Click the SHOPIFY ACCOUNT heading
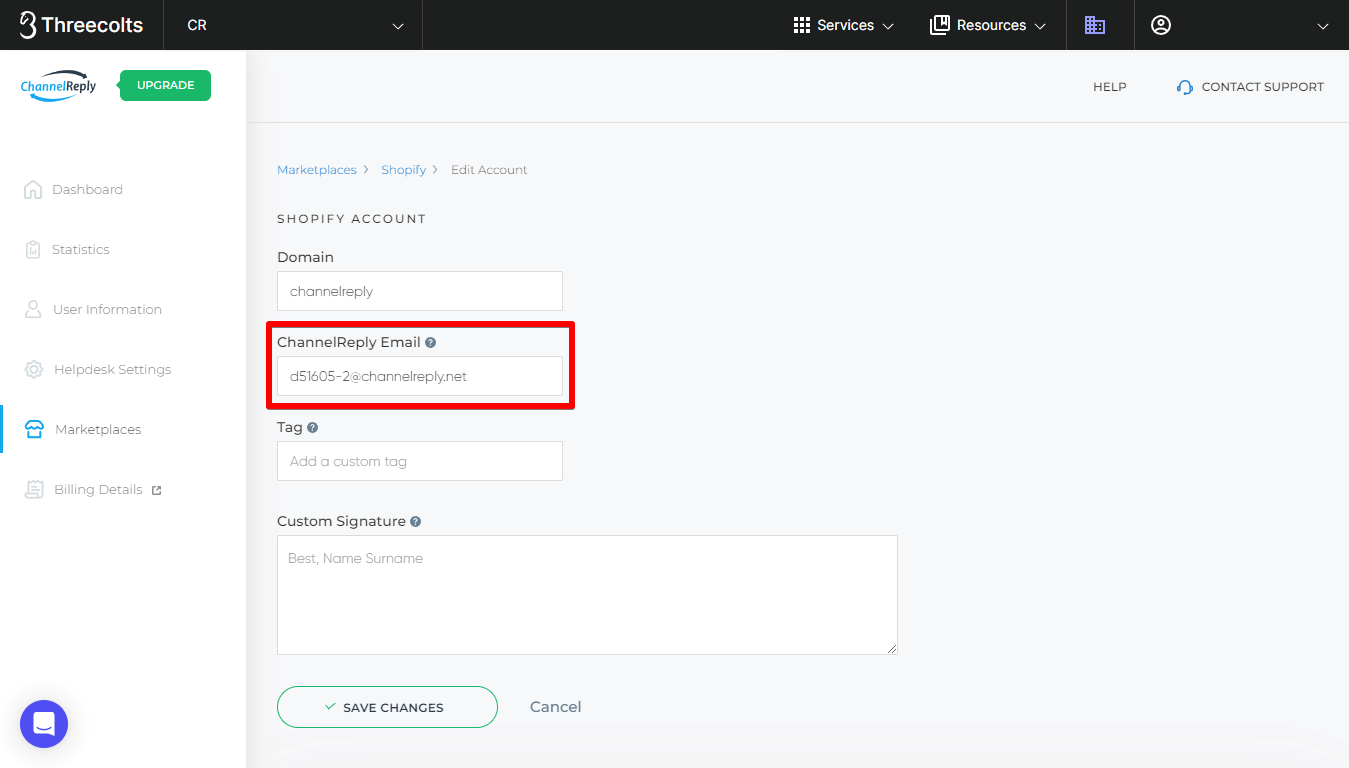This screenshot has height=768, width=1349. click(351, 218)
